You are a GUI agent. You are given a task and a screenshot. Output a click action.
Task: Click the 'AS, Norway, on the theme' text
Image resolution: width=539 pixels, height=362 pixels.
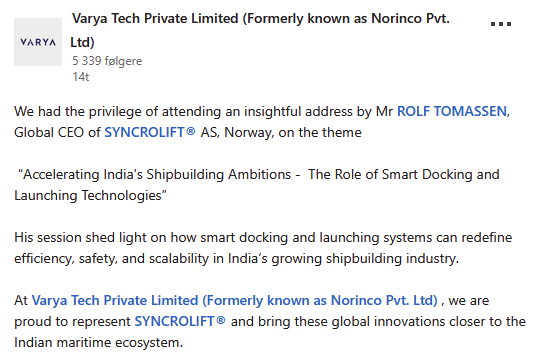point(281,133)
